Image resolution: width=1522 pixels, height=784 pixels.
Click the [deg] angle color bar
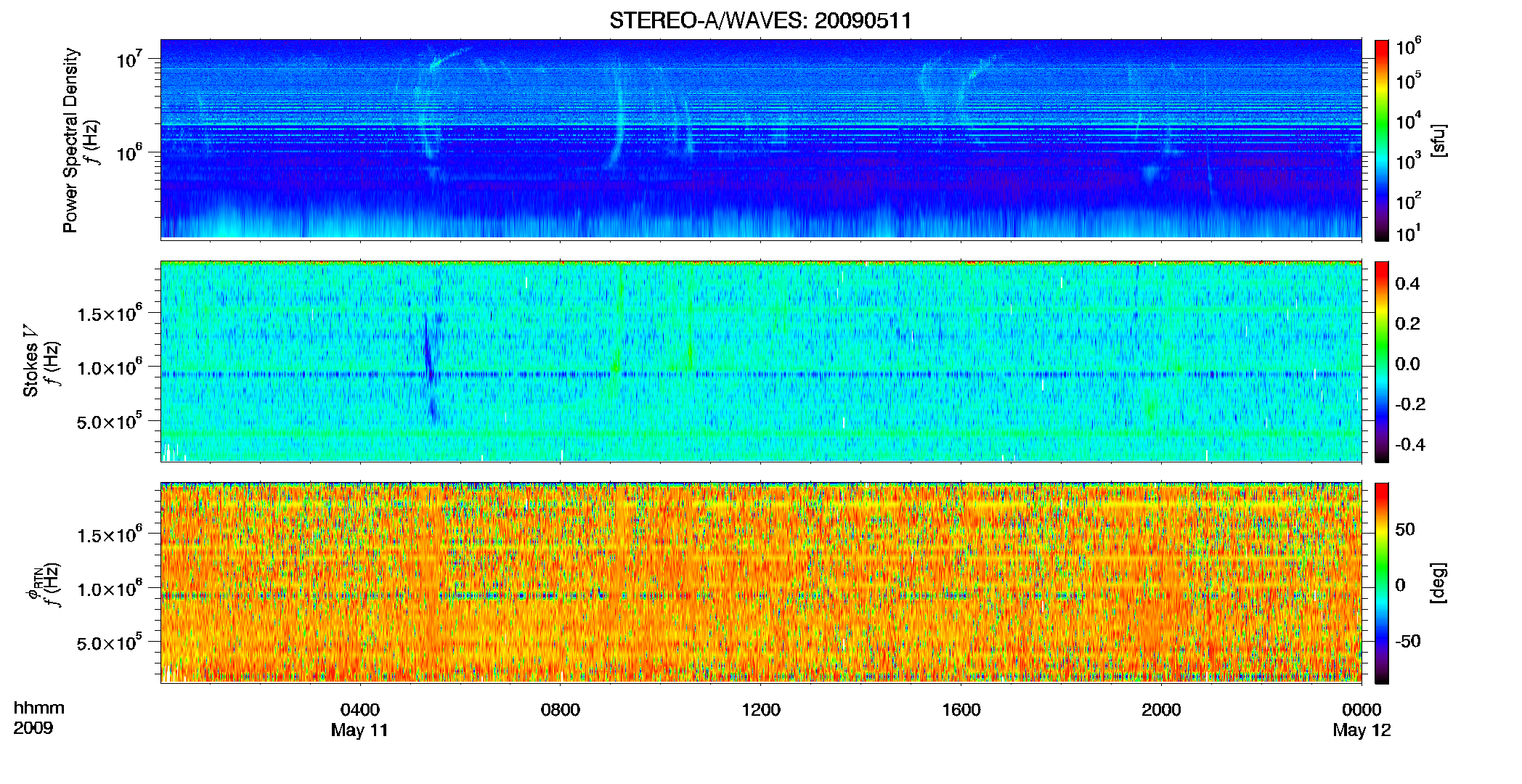point(1382,583)
